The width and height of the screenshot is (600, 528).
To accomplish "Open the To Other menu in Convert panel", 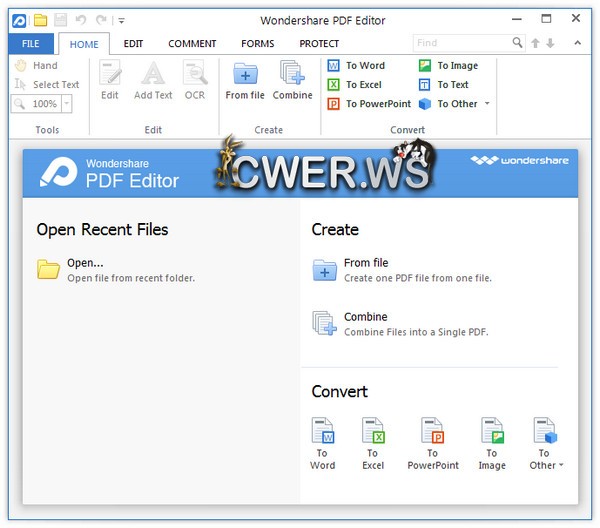I will pyautogui.click(x=544, y=443).
